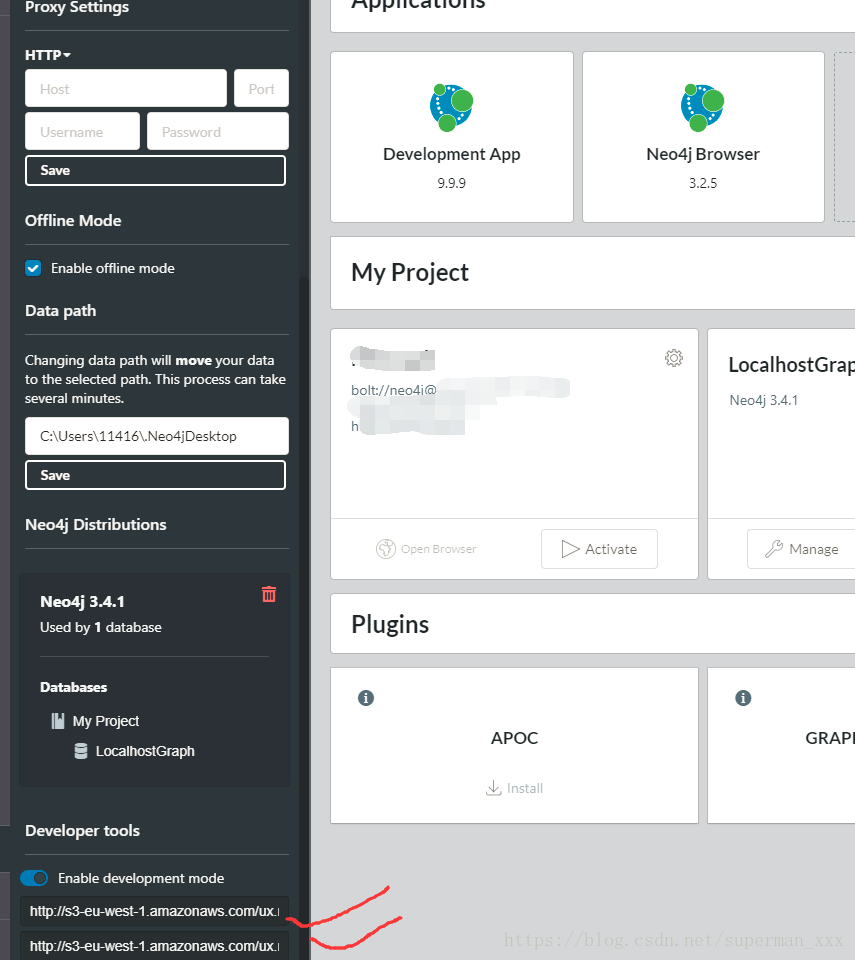855x960 pixels.
Task: Save the proxy settings
Action: tap(156, 170)
